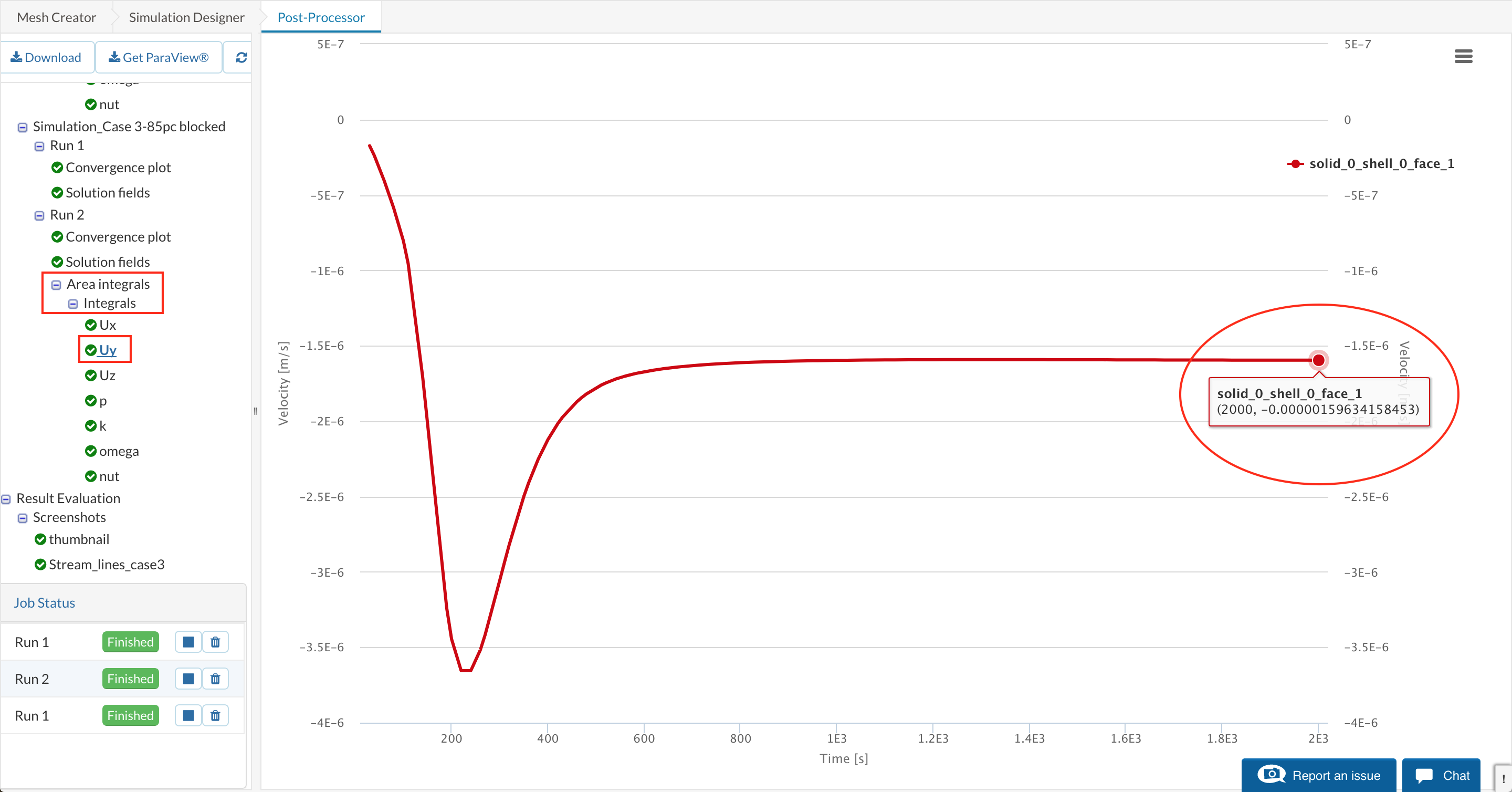
Task: Collapse the Result Evaluation section
Action: (6, 499)
